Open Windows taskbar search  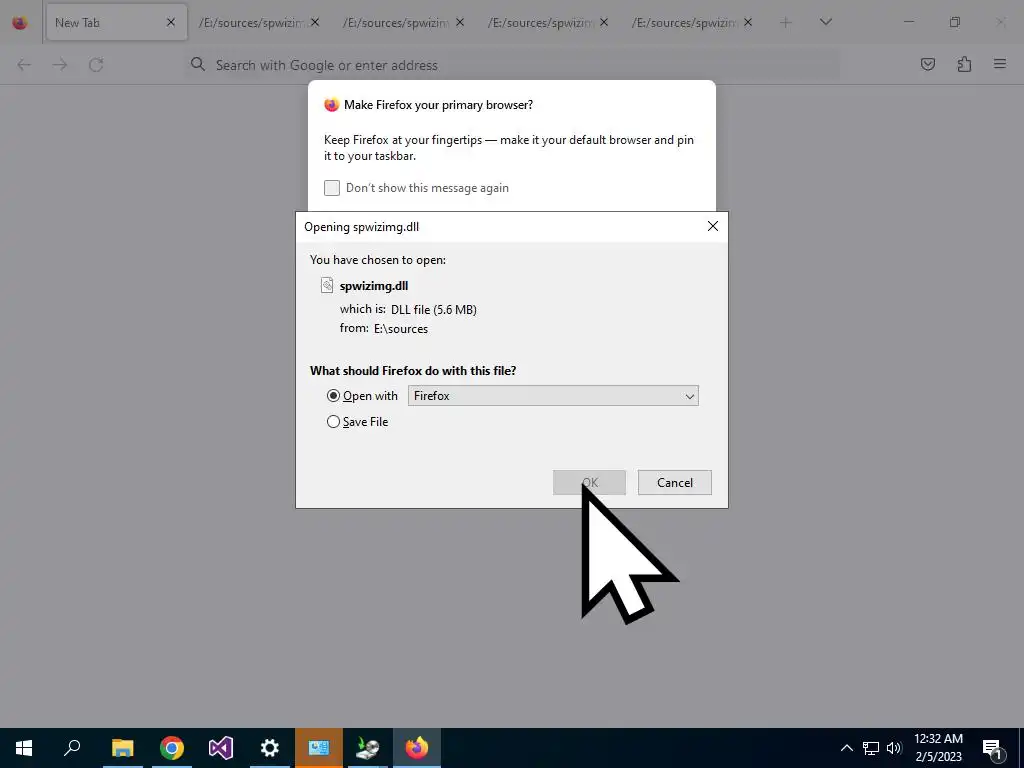[x=72, y=748]
